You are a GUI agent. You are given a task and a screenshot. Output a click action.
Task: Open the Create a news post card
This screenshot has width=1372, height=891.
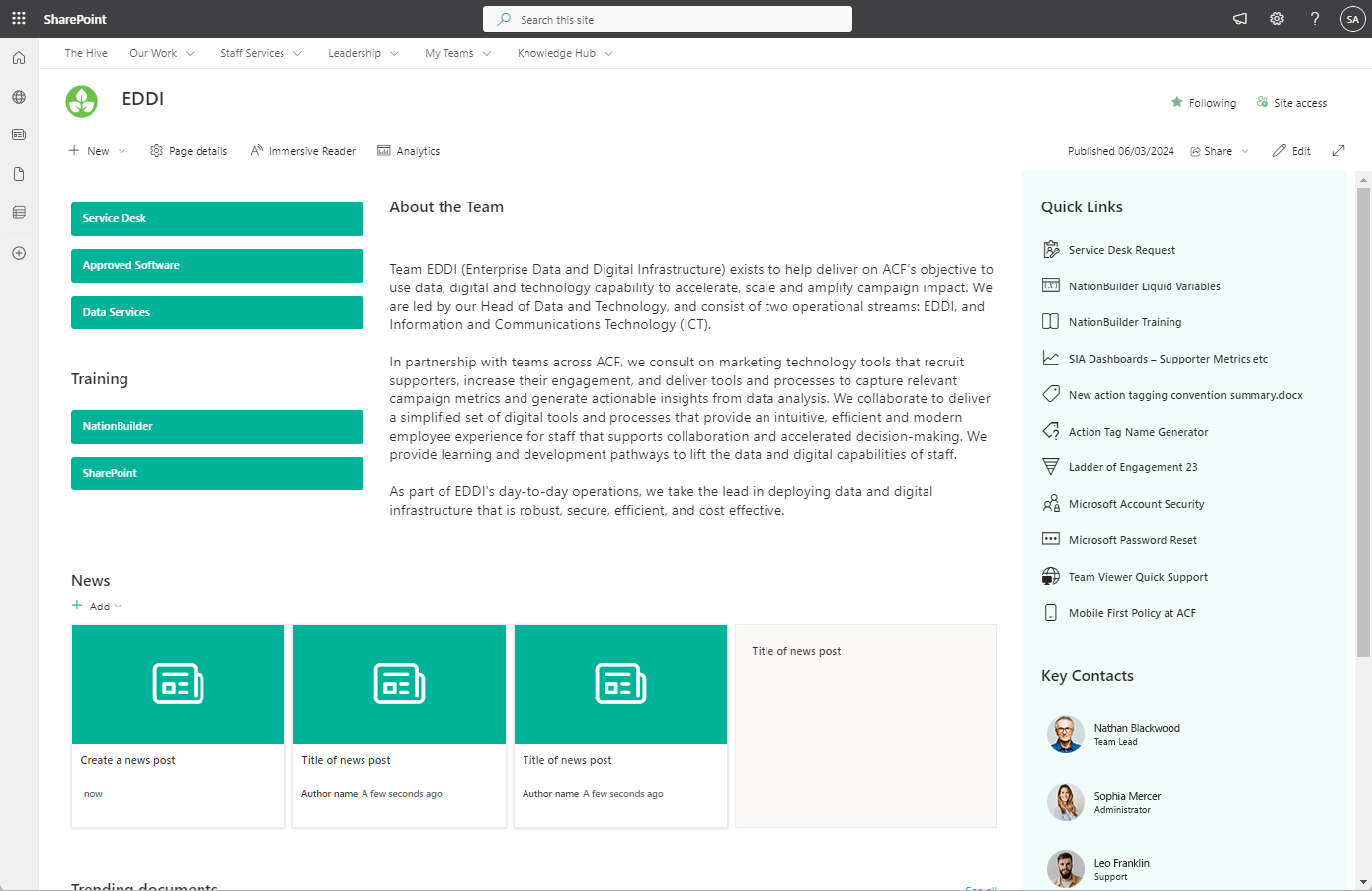pos(178,726)
